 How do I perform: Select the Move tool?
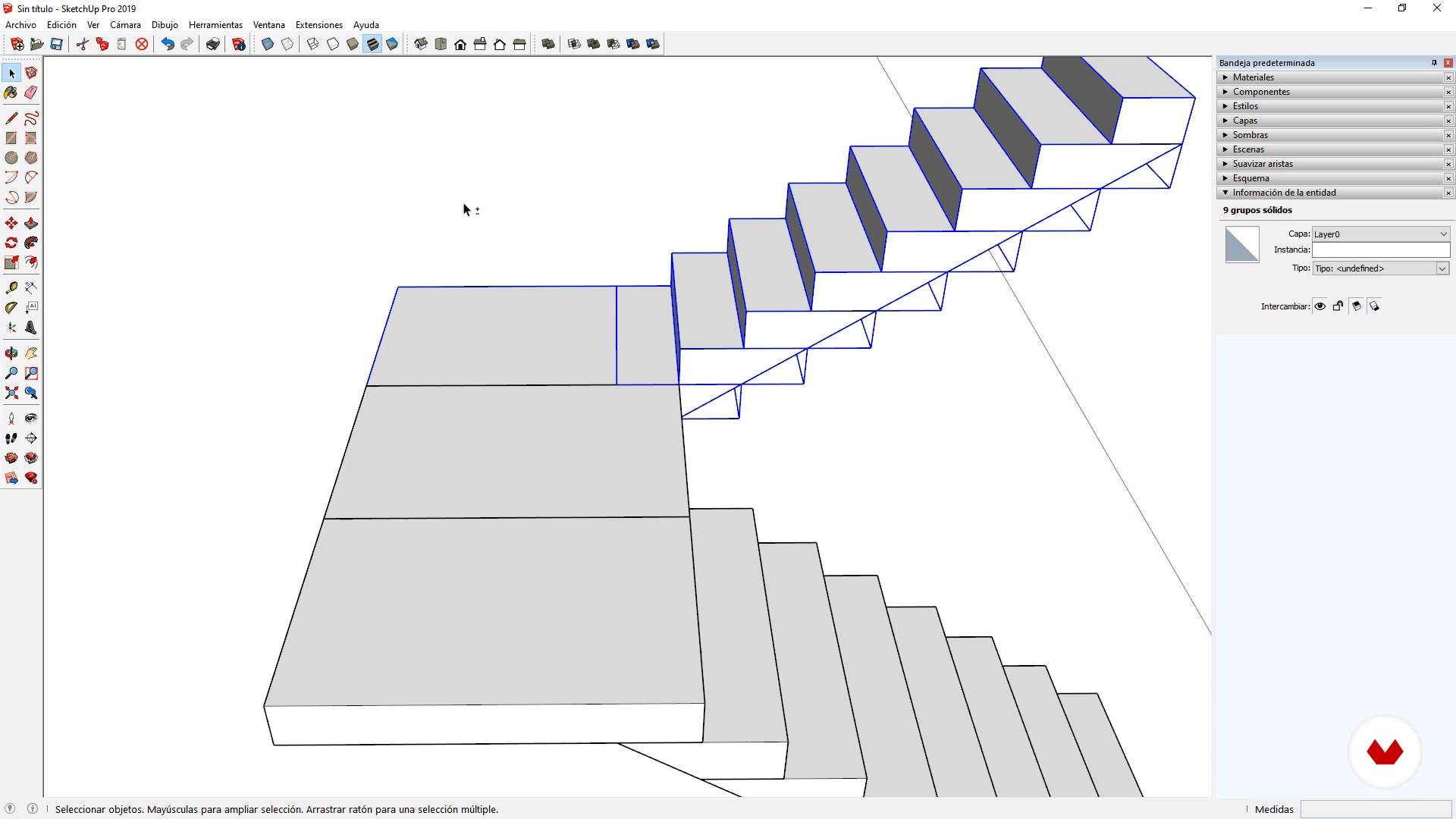click(x=11, y=223)
